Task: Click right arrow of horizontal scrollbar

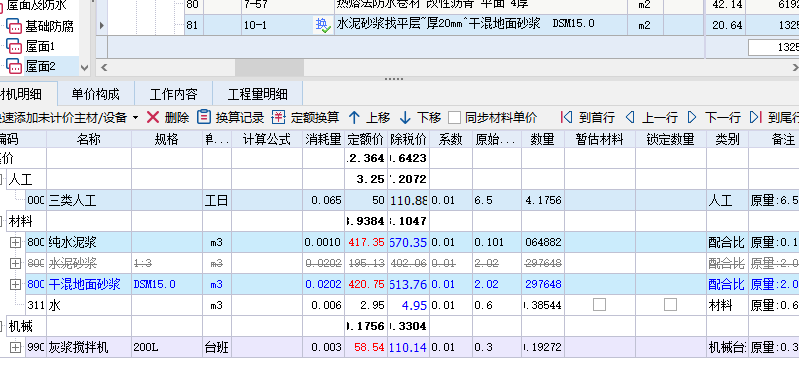Action: 795,67
